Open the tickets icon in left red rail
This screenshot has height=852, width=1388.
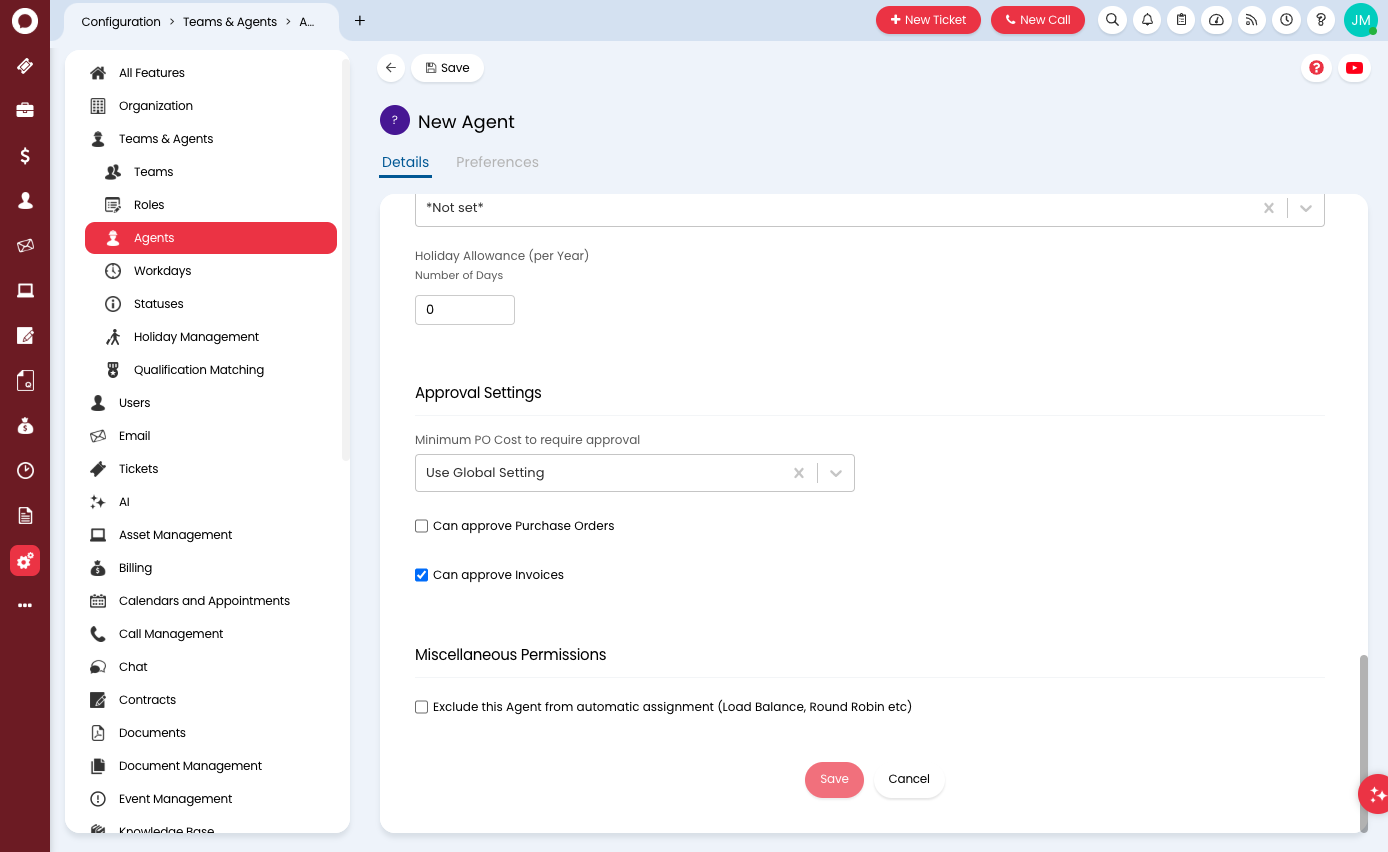tap(25, 66)
